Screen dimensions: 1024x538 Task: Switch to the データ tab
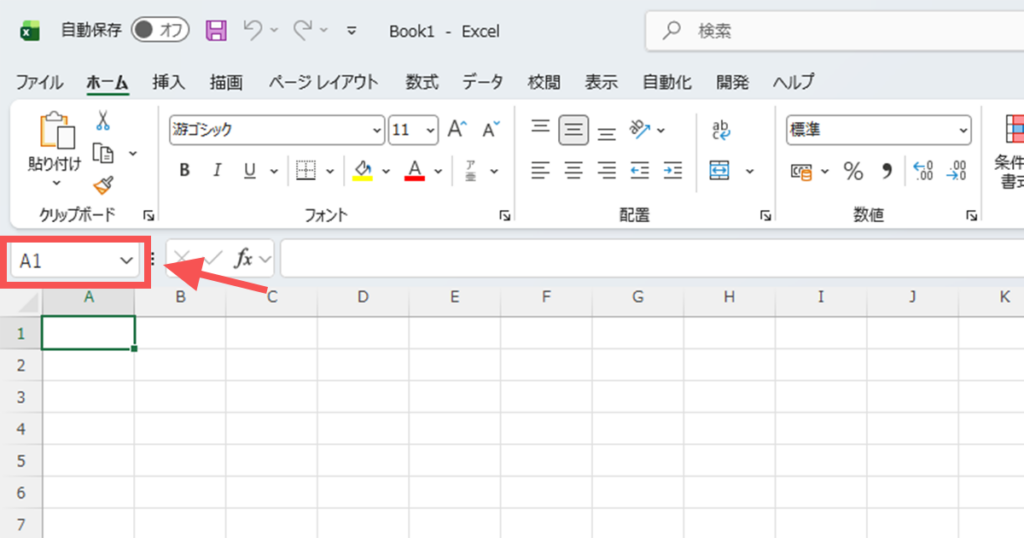(x=483, y=82)
